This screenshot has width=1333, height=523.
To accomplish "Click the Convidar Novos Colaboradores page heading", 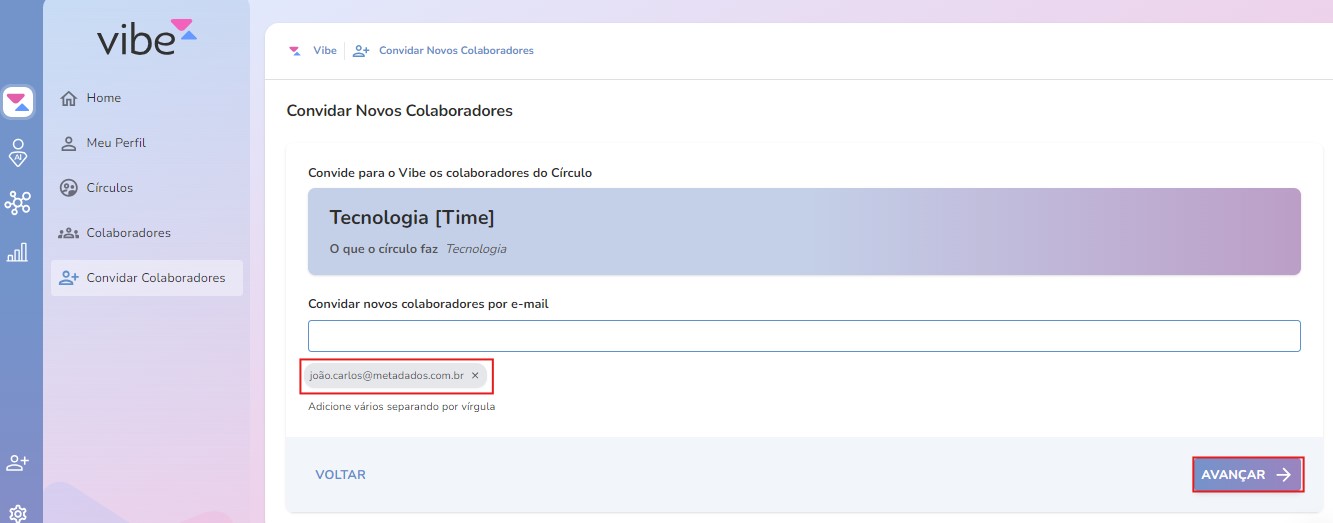I will (399, 111).
